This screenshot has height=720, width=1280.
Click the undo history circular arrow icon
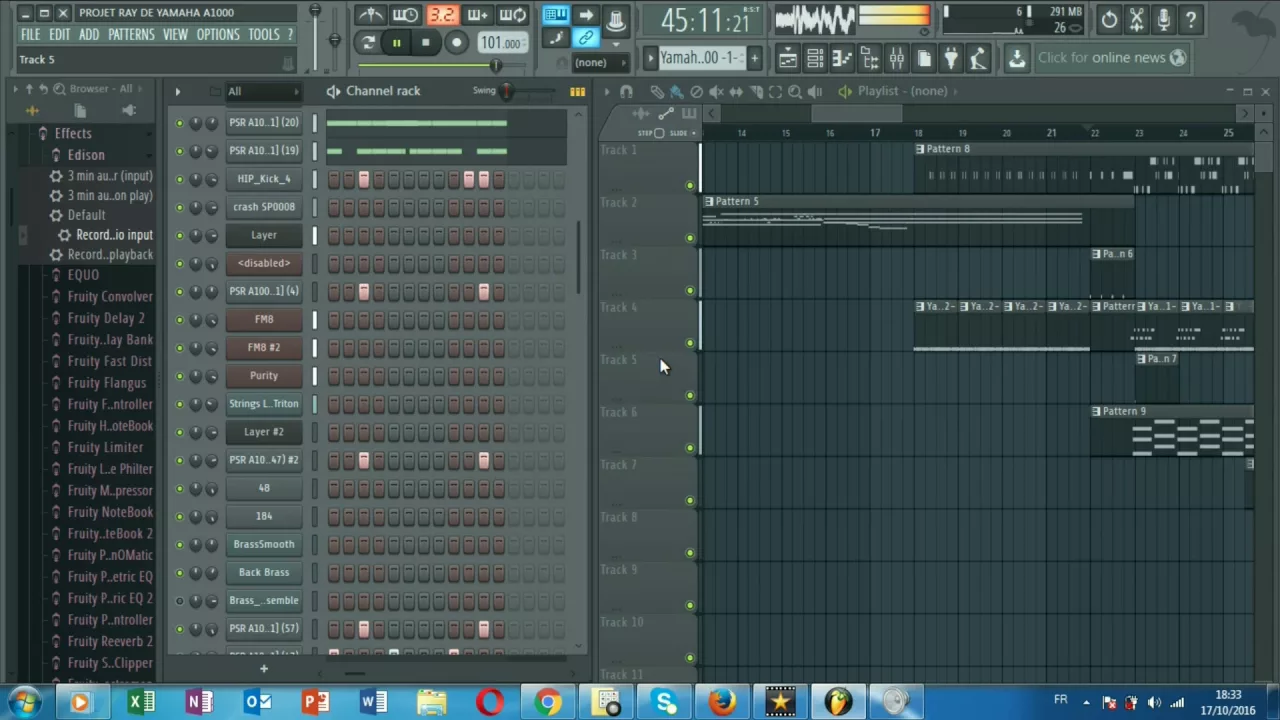1109,19
